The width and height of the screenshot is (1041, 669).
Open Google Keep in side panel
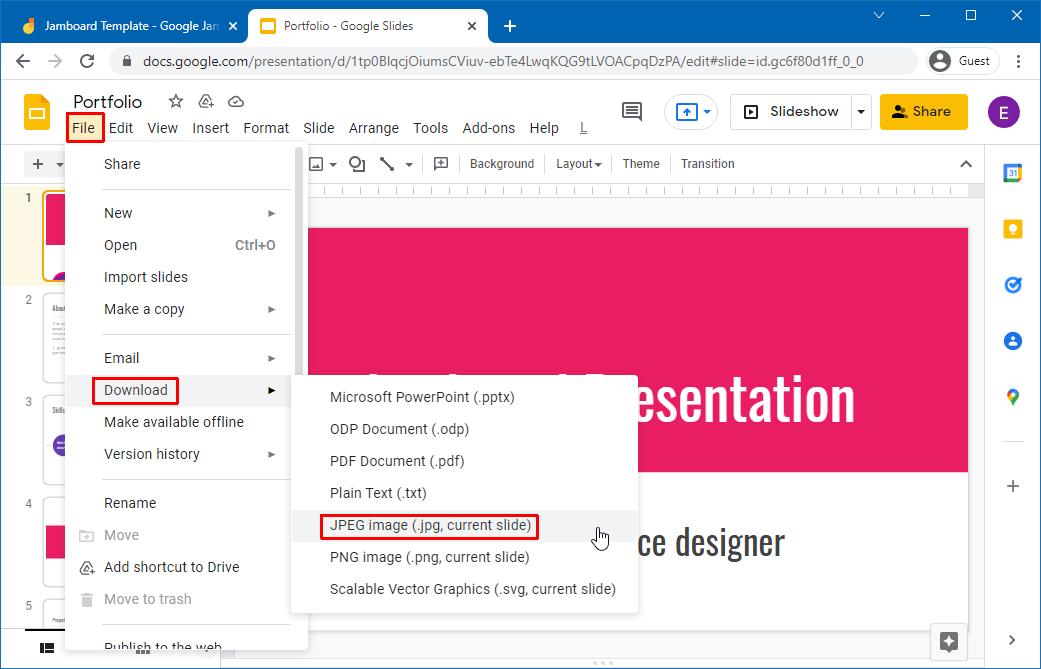click(1012, 229)
